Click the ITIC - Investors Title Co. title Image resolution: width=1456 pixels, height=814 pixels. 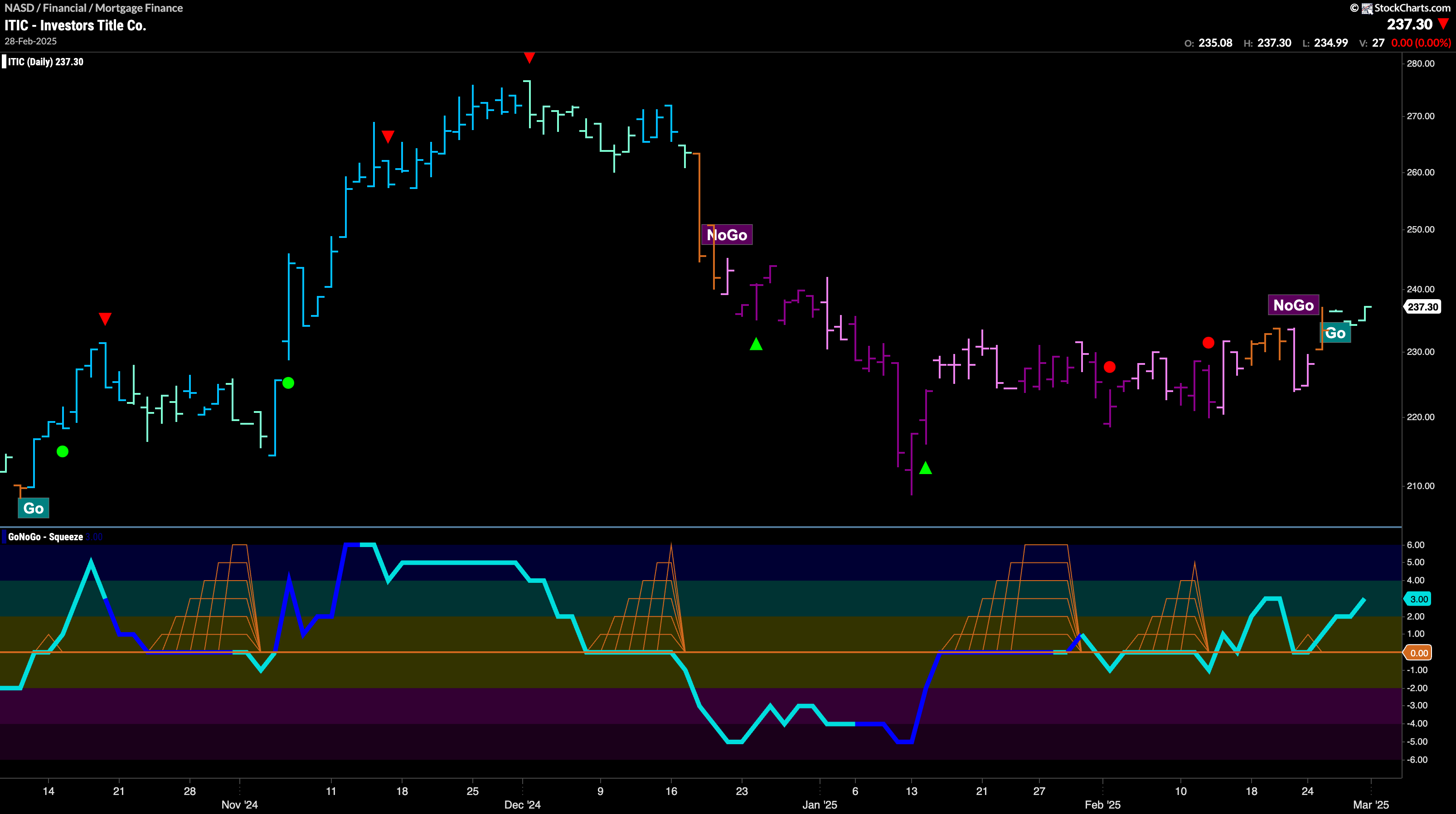click(x=75, y=25)
